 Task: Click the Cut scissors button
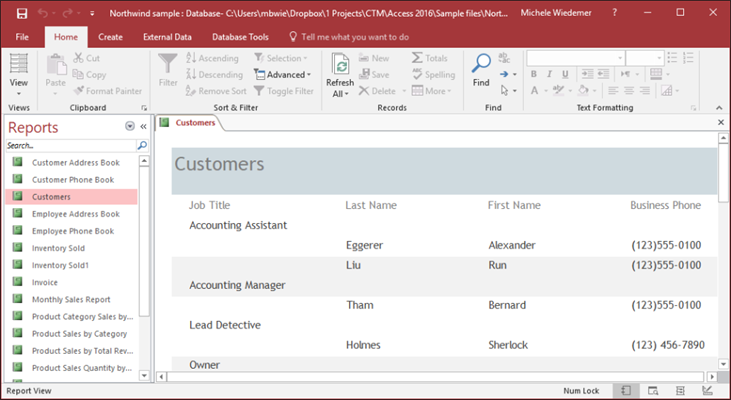(87, 58)
